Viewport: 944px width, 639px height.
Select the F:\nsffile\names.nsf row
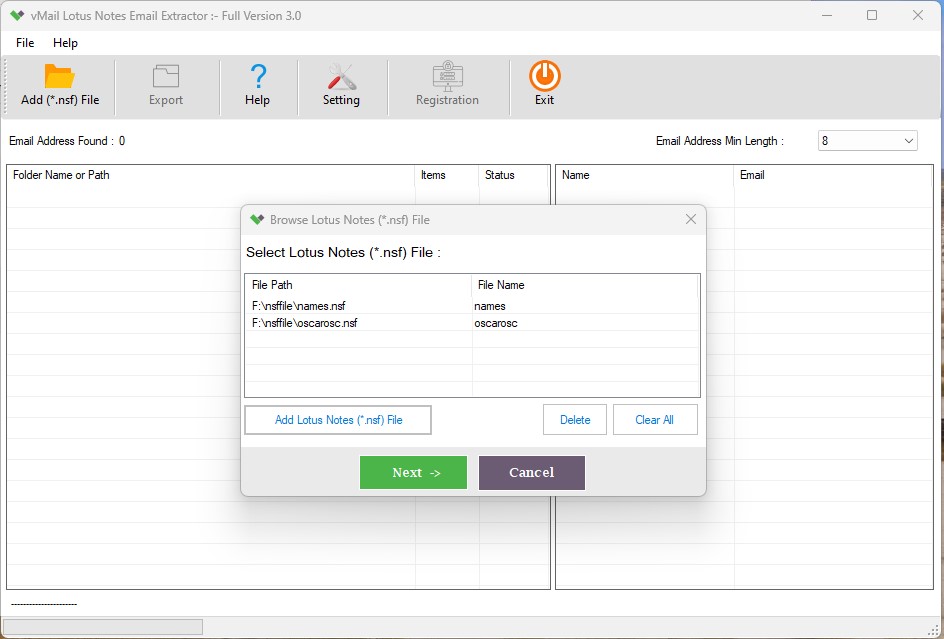(472, 306)
